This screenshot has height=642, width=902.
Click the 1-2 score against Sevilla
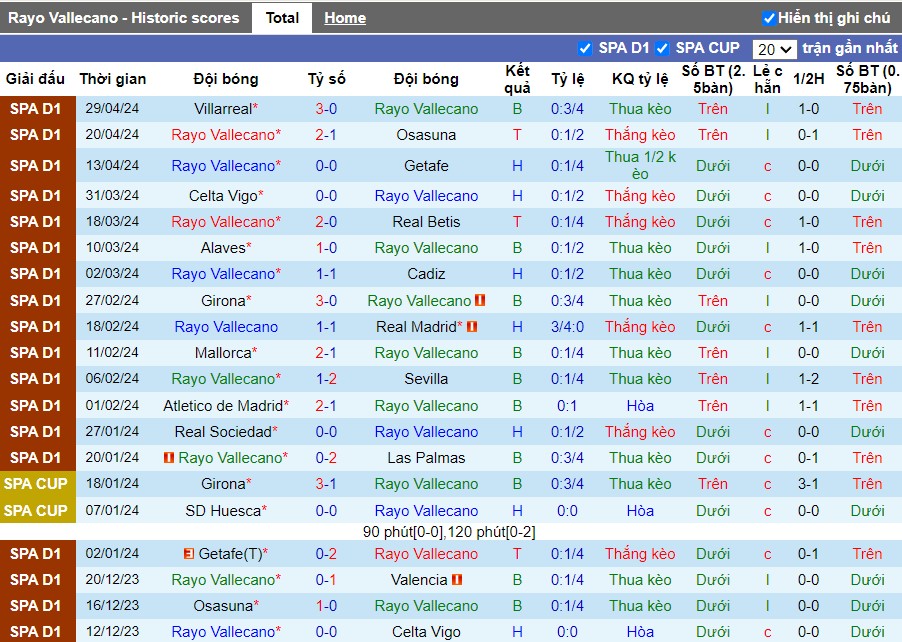point(326,379)
